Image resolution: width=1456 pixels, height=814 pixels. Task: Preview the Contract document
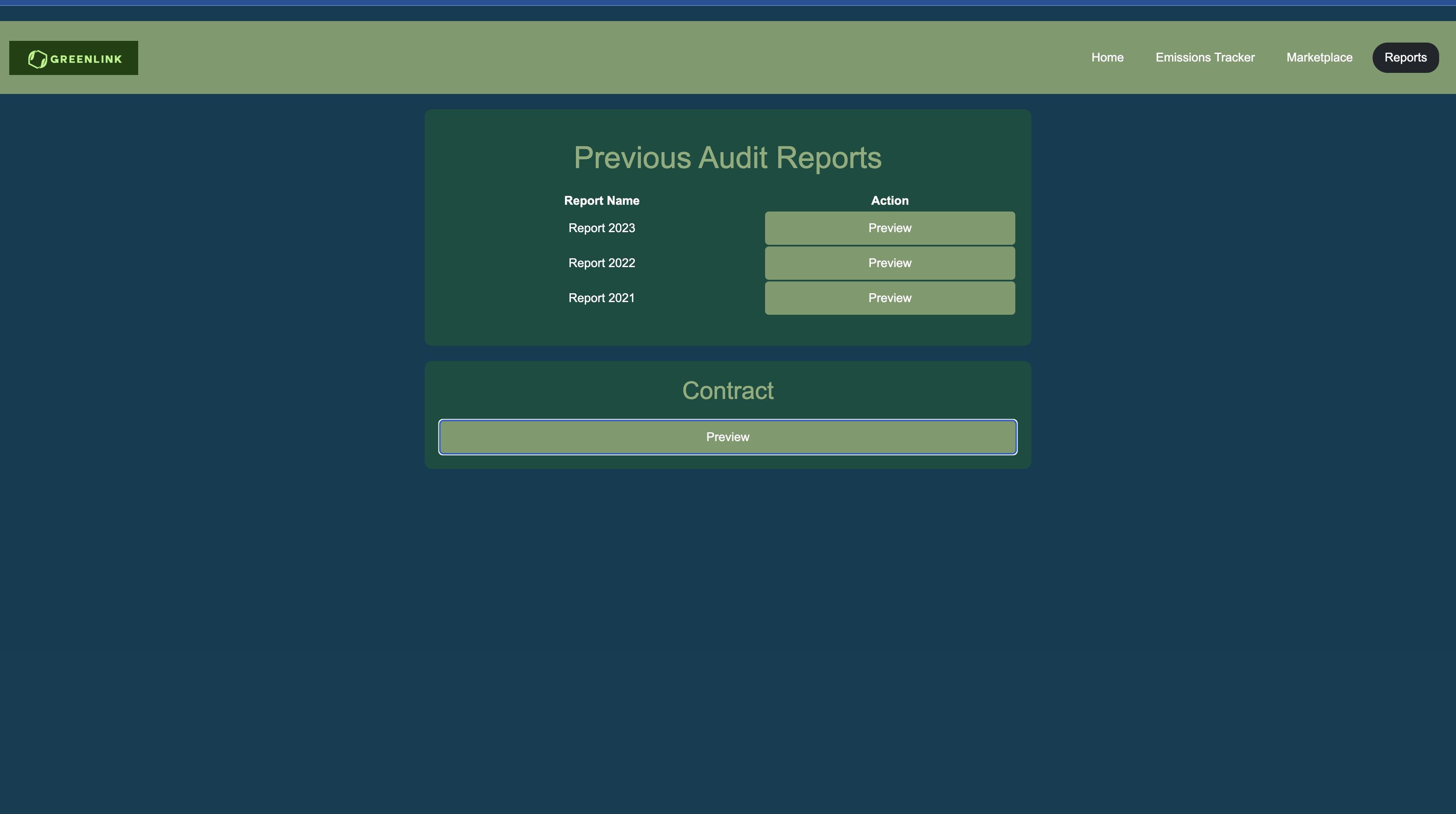click(x=728, y=437)
